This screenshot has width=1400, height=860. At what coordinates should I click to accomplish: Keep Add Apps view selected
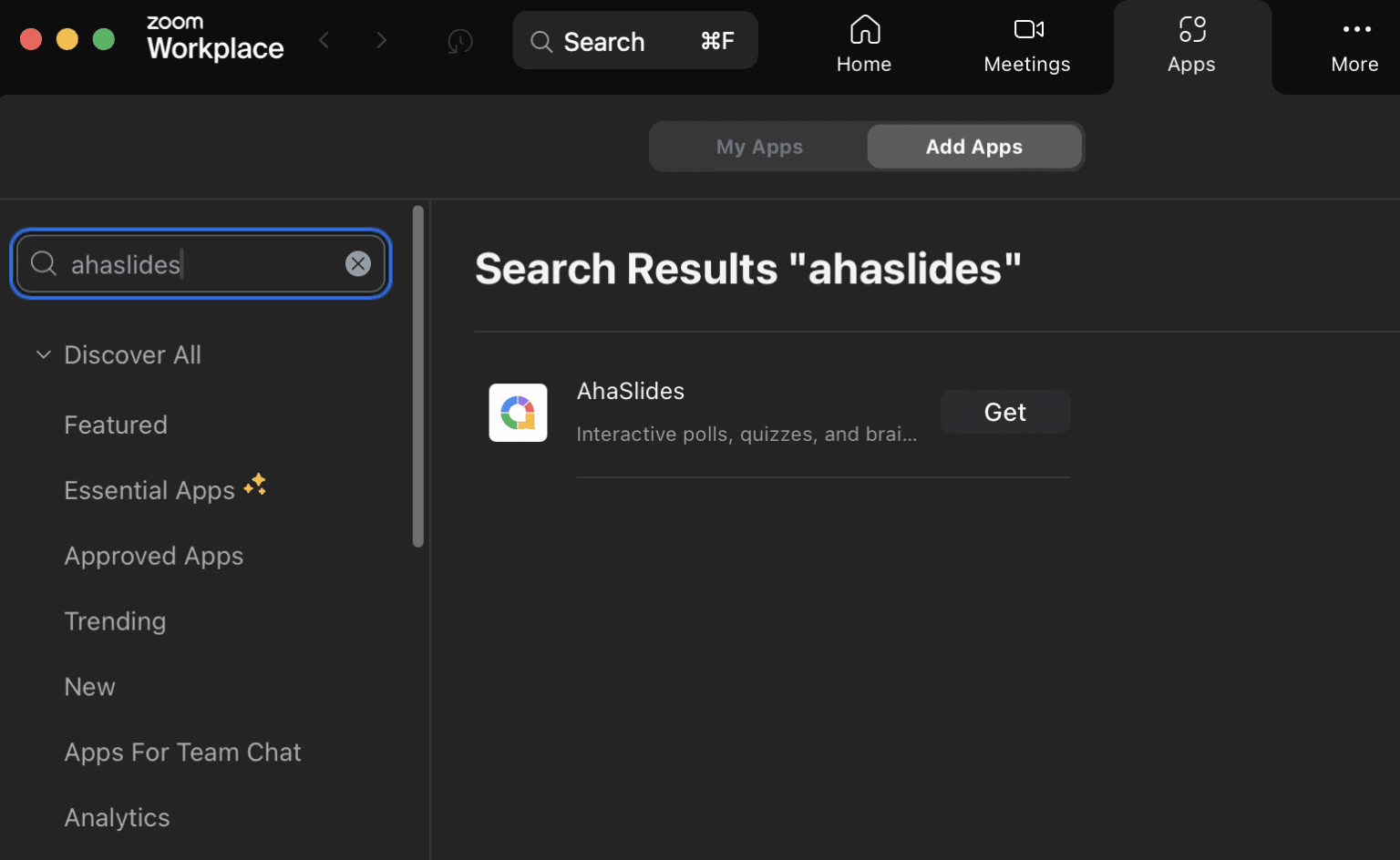973,146
